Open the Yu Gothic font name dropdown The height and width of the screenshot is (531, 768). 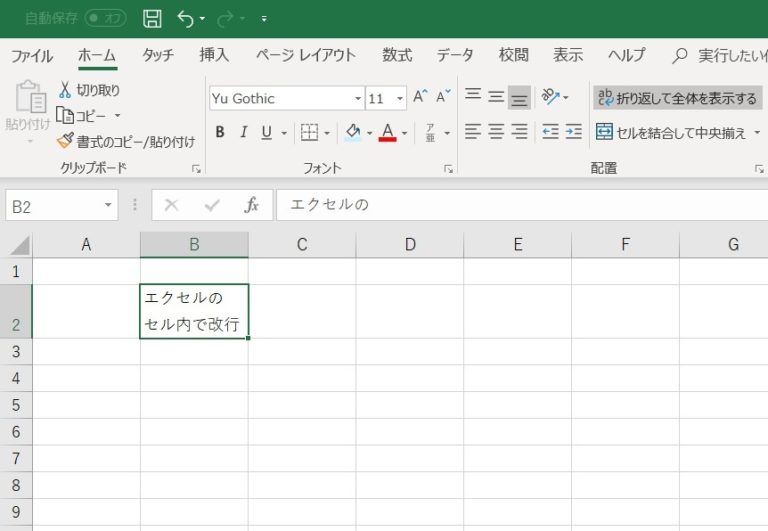358,99
